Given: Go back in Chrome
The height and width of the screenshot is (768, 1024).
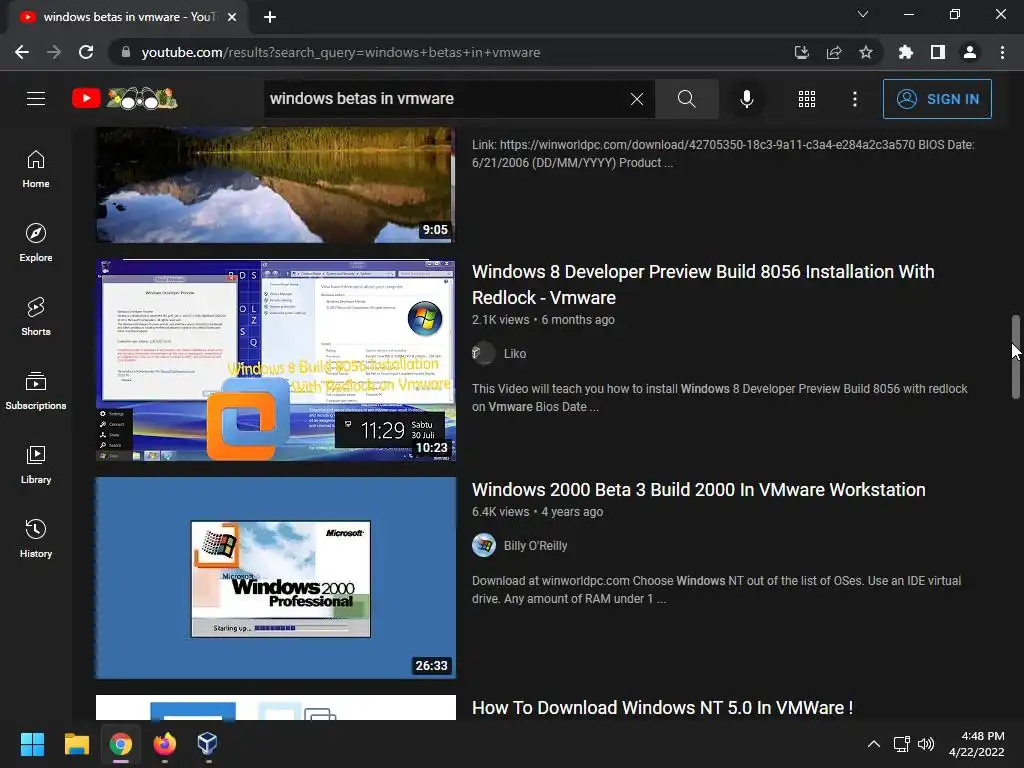Looking at the screenshot, I should tap(22, 52).
